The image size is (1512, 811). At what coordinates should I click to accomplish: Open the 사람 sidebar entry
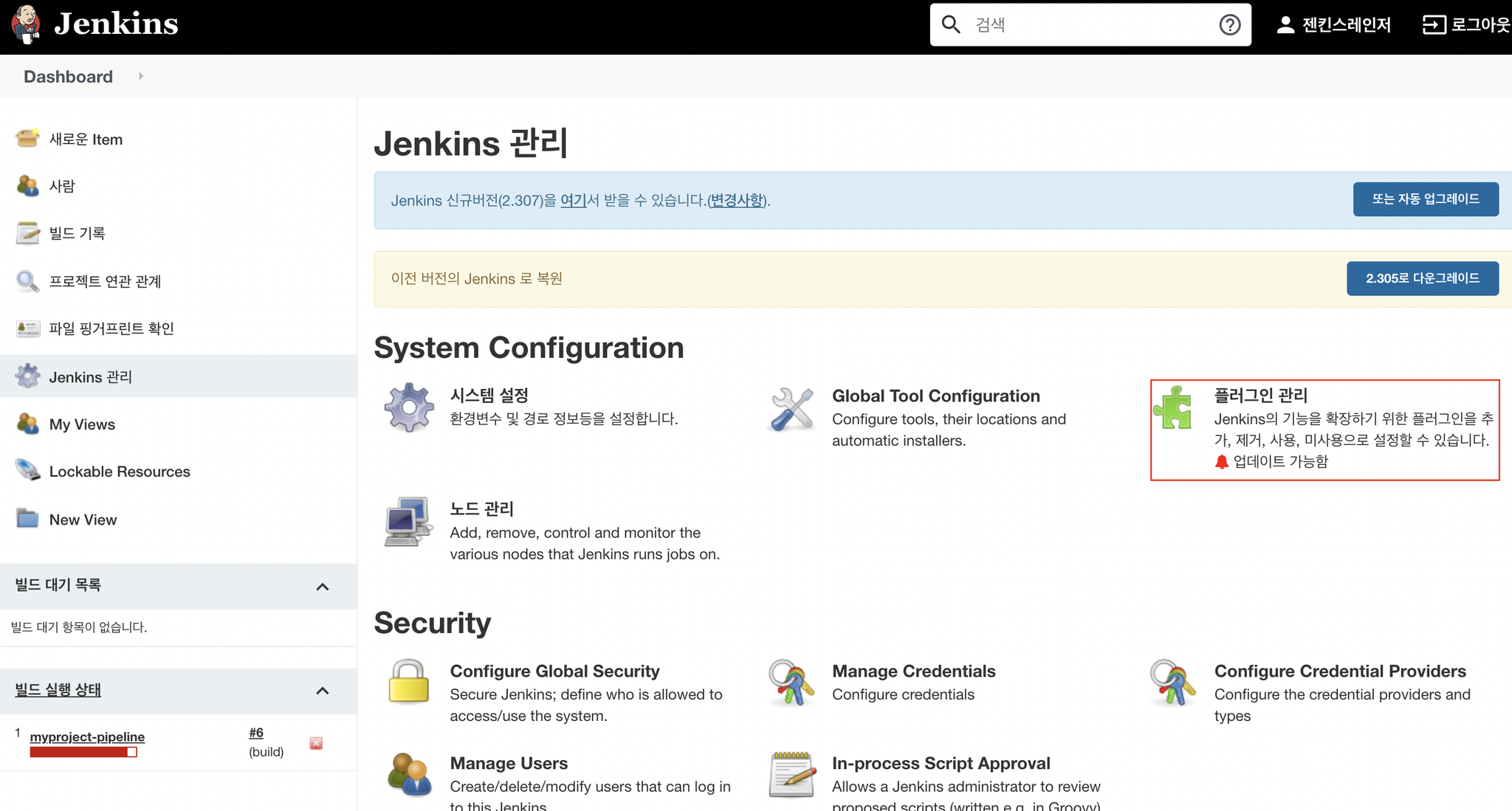pos(62,186)
